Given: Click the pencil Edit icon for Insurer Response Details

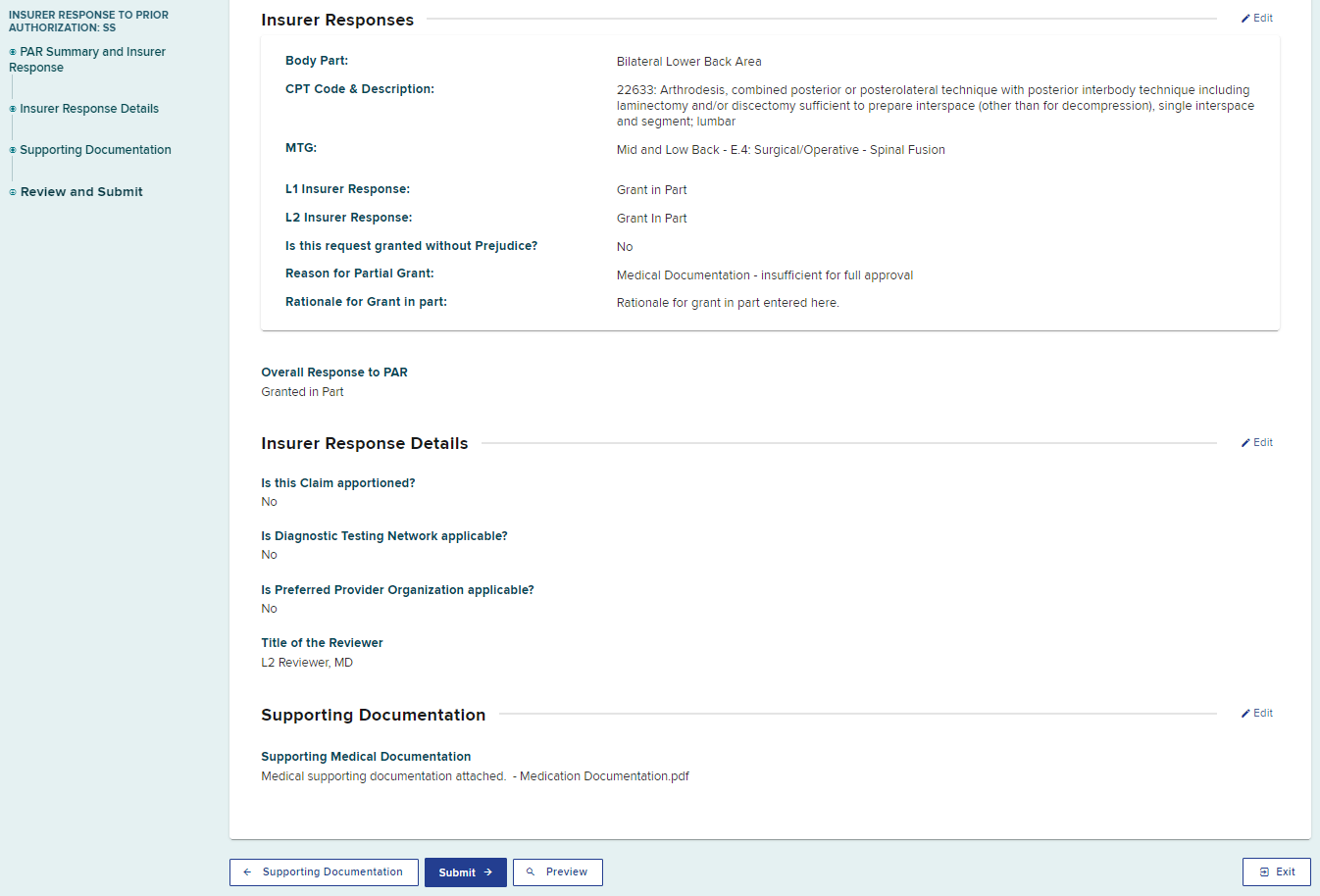Looking at the screenshot, I should tap(1245, 443).
